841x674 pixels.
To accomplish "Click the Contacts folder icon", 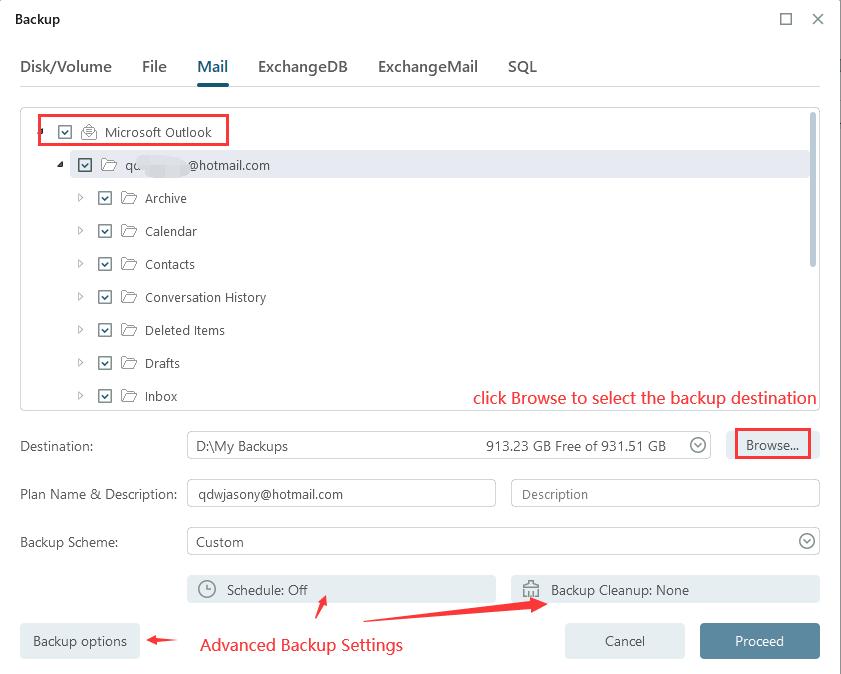I will [x=129, y=264].
